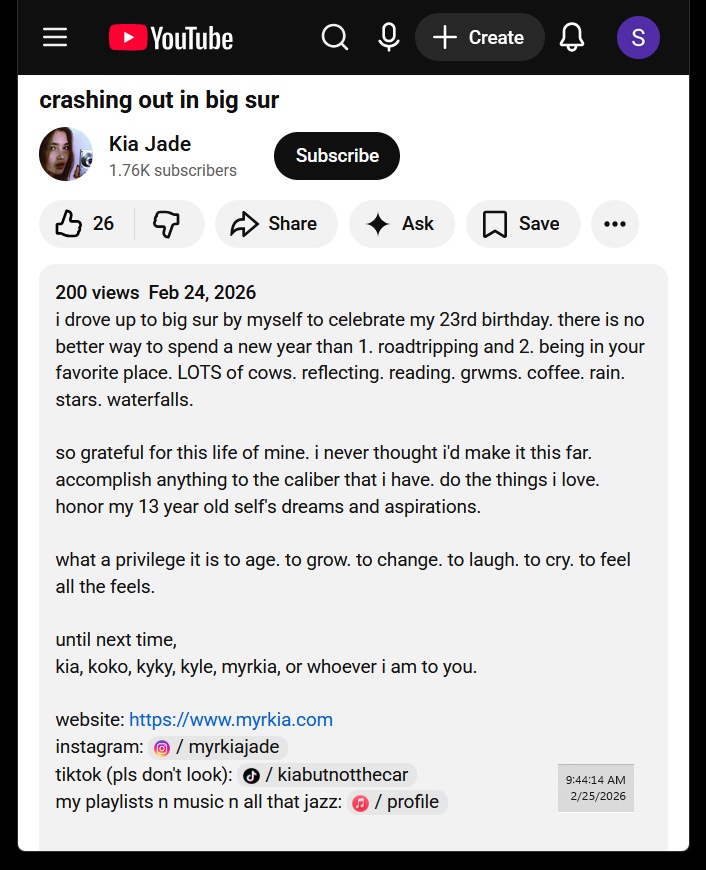Image resolution: width=706 pixels, height=870 pixels.
Task: Open the music profile link
Action: click(396, 802)
